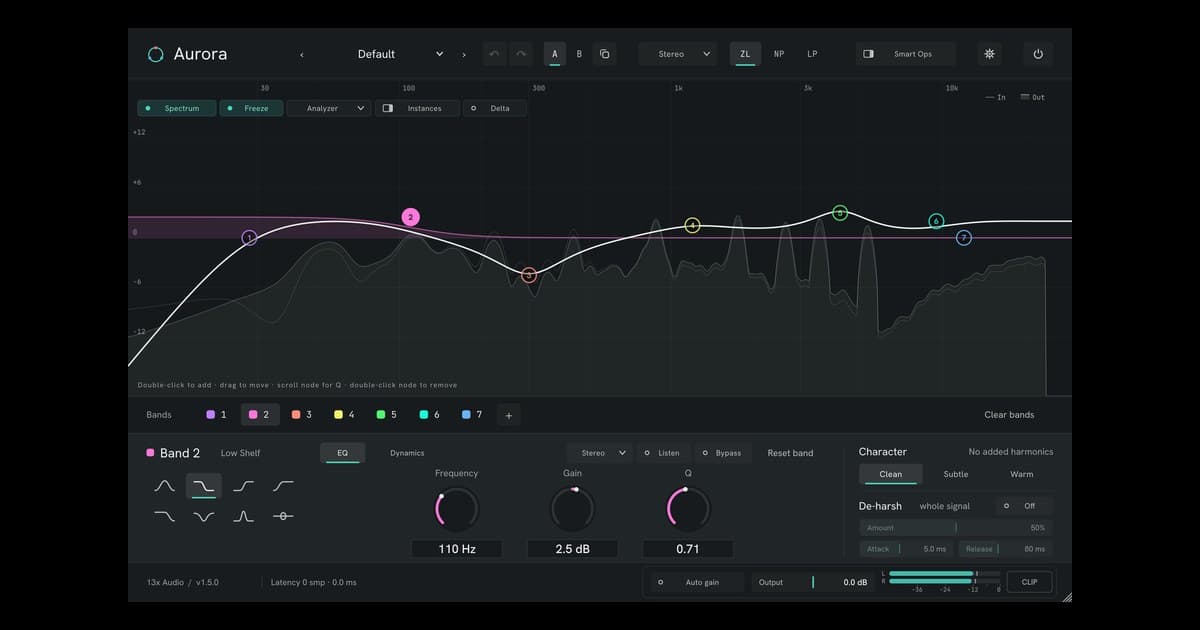
Task: Click the Frequency knob
Action: click(x=456, y=509)
